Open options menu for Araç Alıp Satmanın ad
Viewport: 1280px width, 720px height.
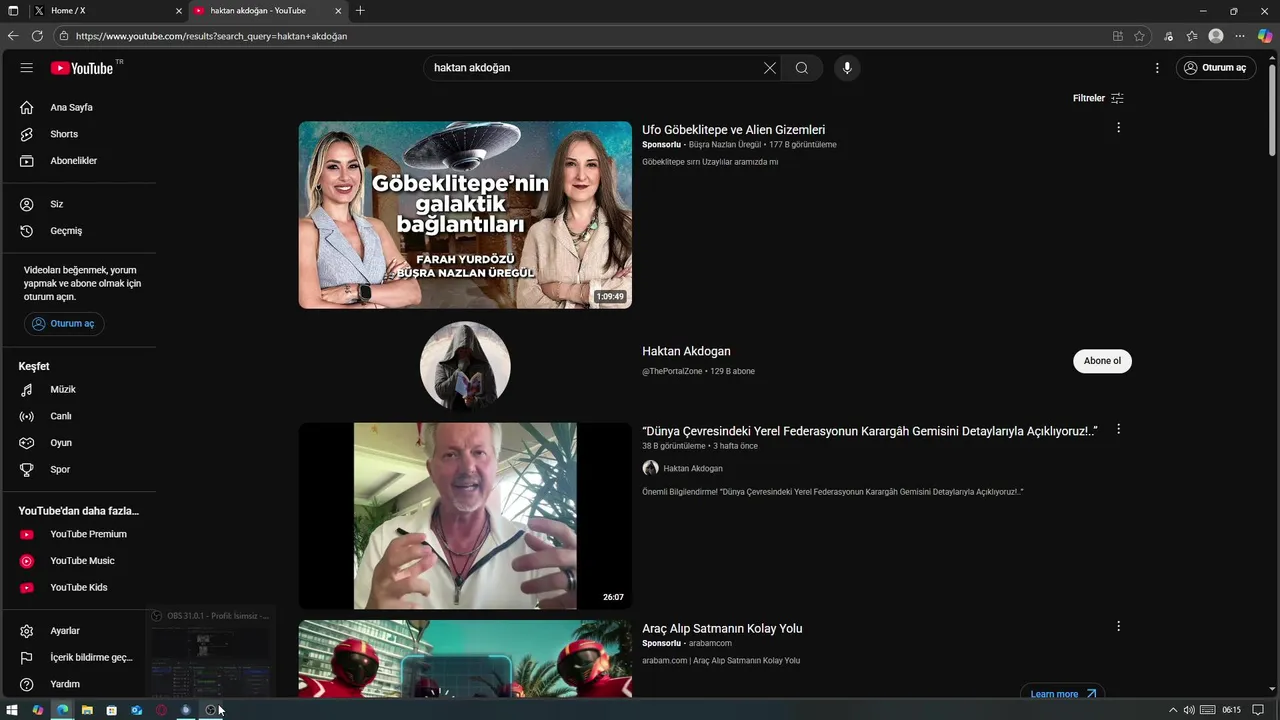click(x=1118, y=626)
